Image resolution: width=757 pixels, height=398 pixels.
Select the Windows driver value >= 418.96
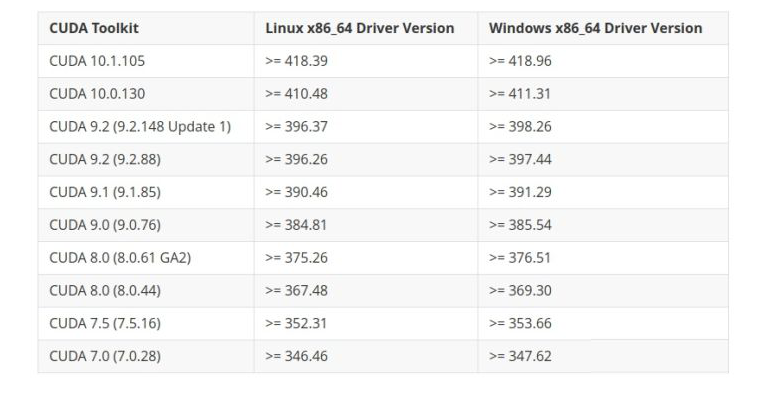pos(520,61)
